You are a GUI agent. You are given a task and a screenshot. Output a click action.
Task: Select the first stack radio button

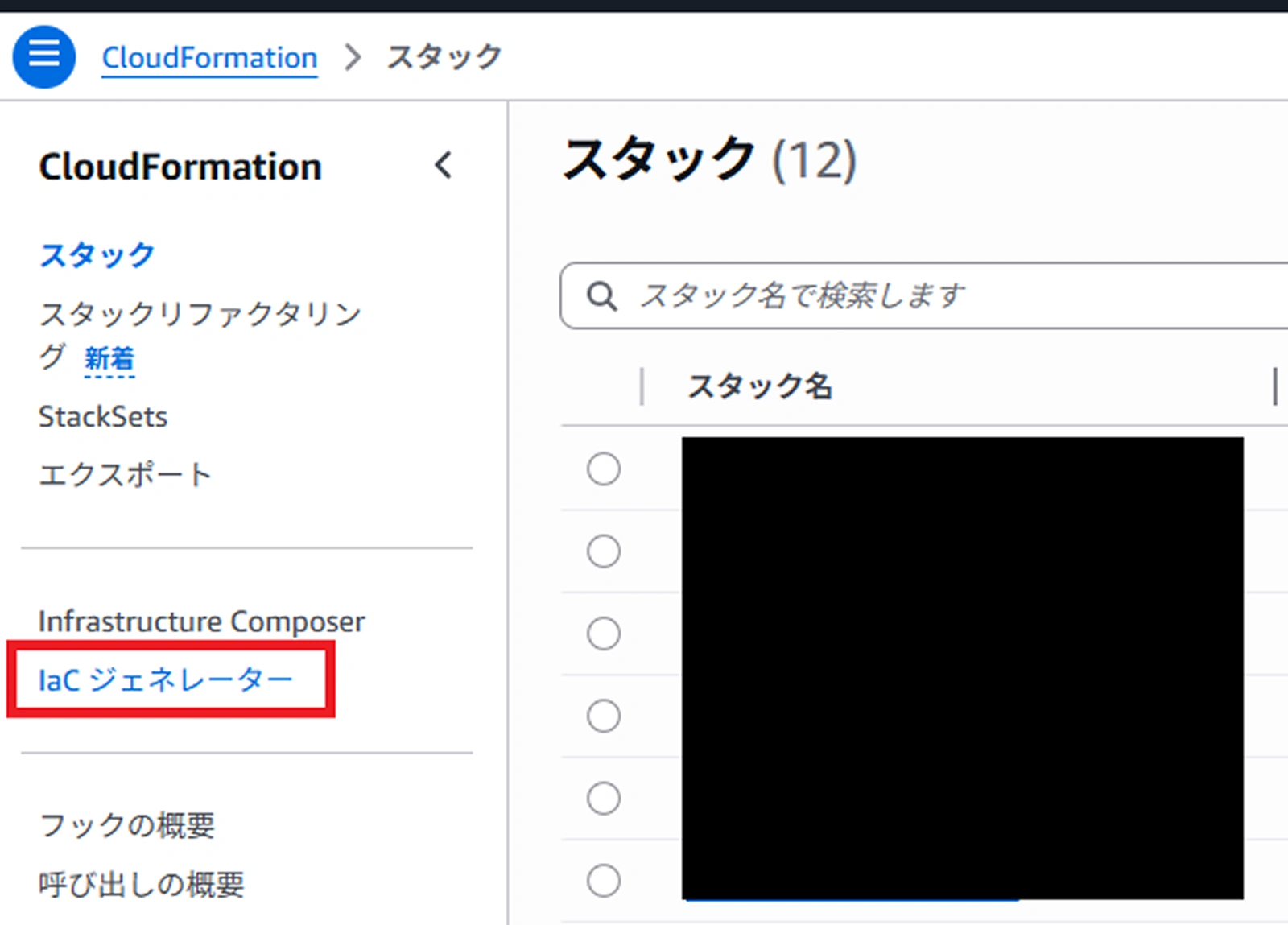click(x=604, y=469)
